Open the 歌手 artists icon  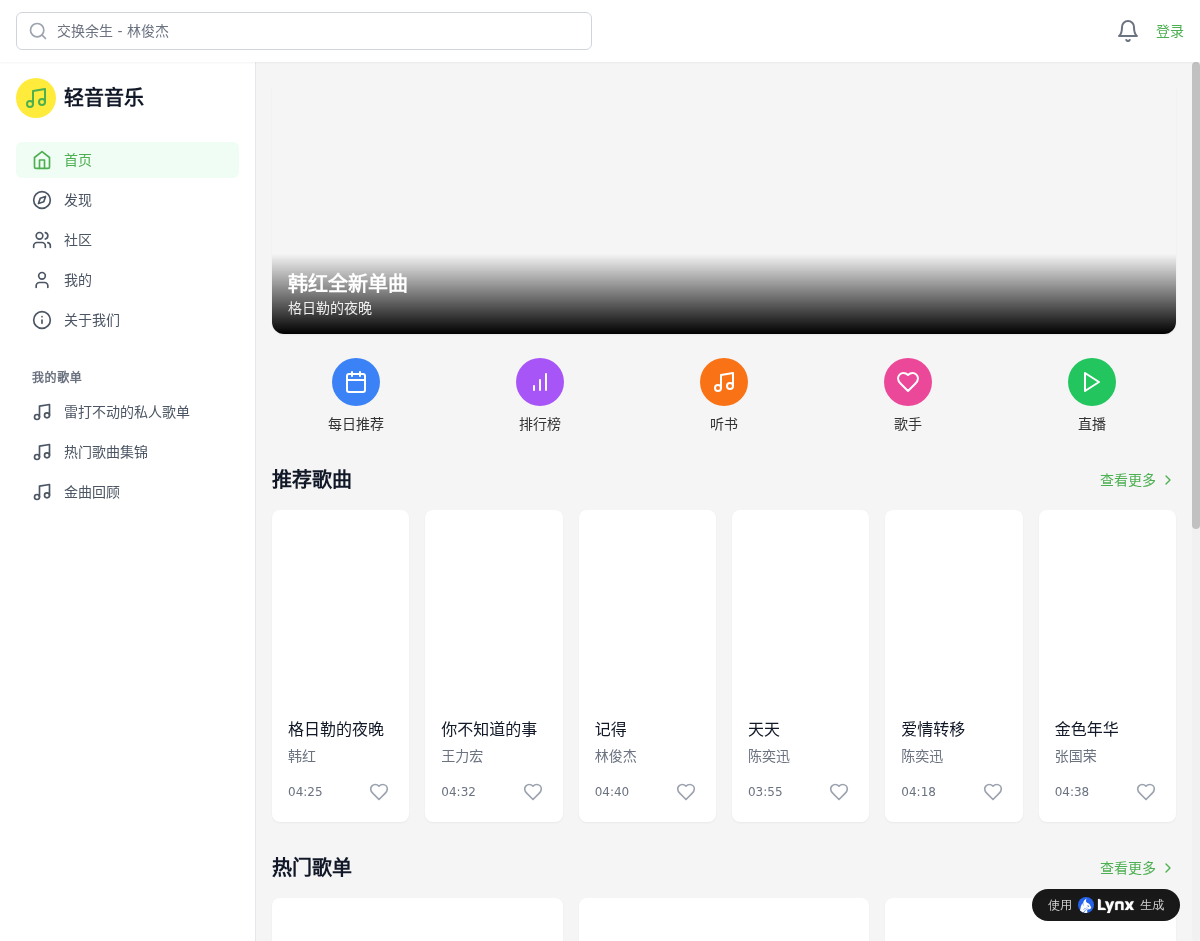coord(908,382)
